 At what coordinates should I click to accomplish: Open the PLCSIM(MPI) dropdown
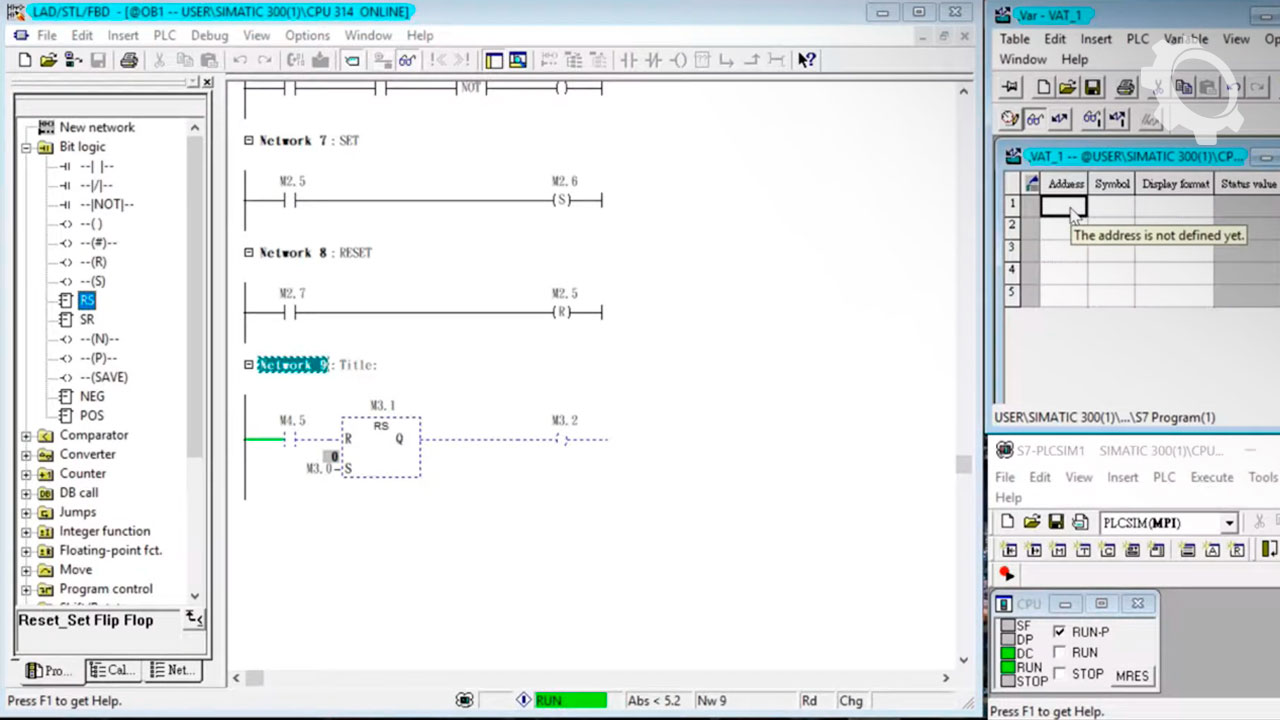click(1229, 523)
